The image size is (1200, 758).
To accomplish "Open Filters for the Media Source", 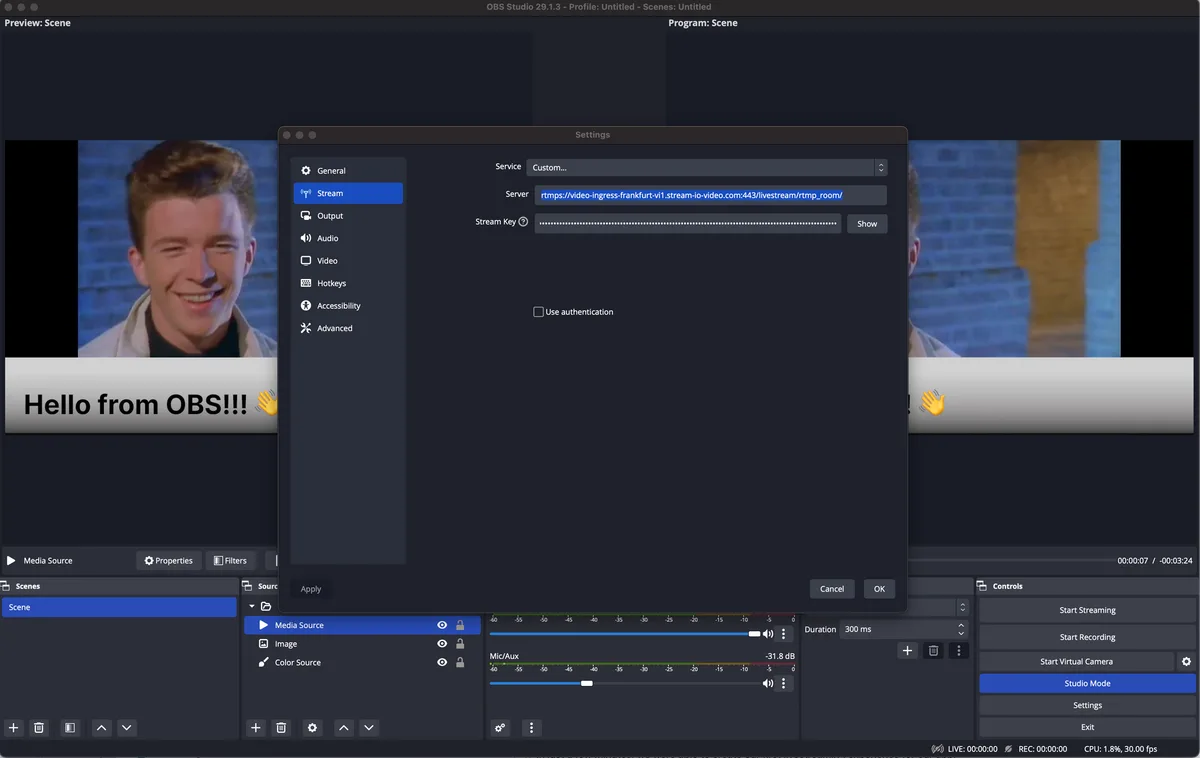I will (229, 561).
